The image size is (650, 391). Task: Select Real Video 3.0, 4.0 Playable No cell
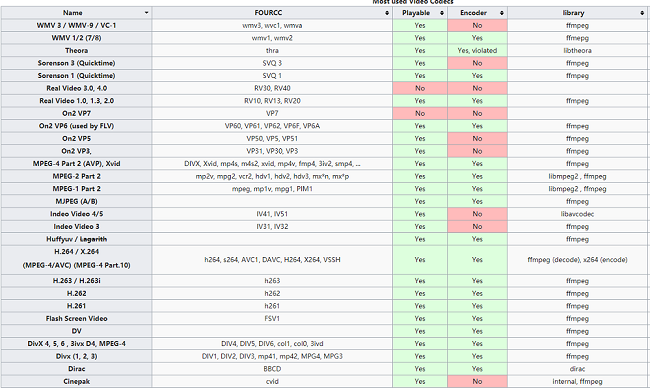[x=420, y=88]
